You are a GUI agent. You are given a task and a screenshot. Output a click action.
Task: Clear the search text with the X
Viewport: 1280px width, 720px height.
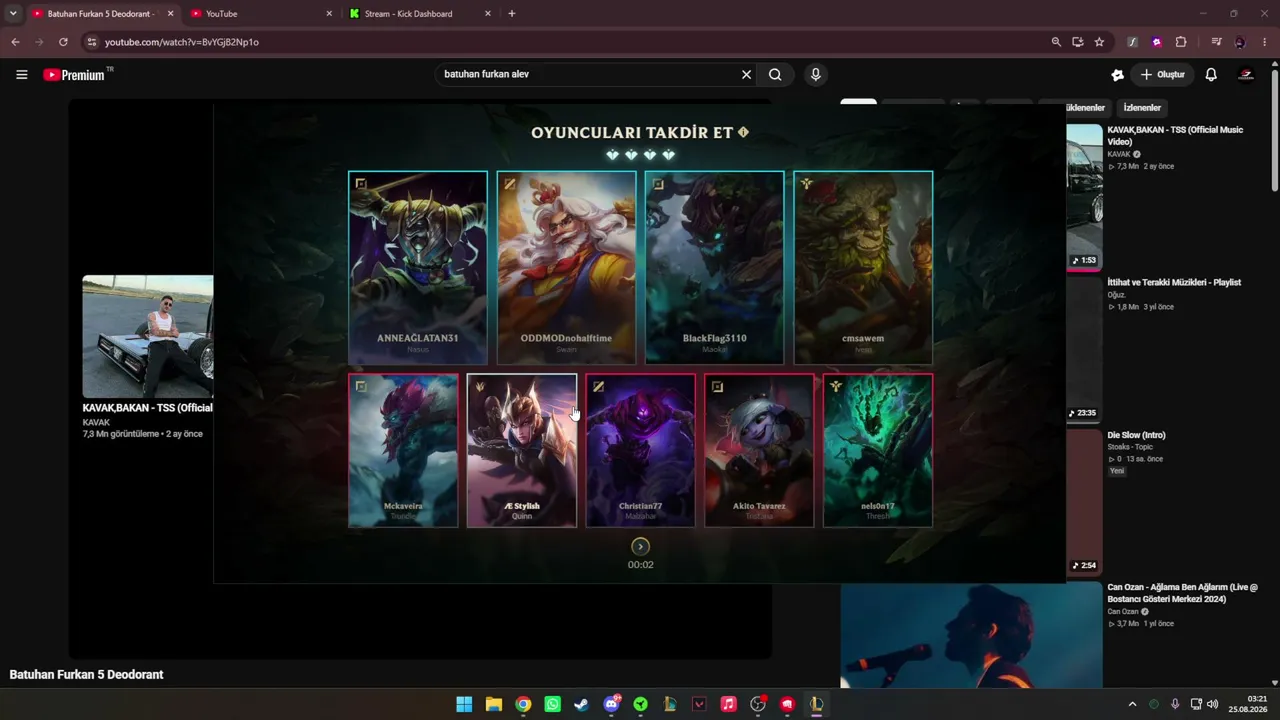(x=746, y=75)
